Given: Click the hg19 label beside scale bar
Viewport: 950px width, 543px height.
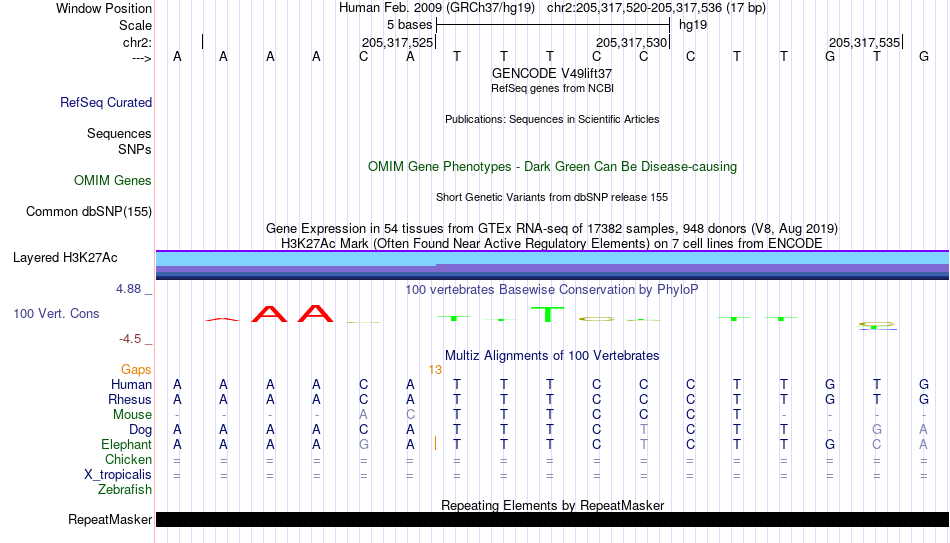Looking at the screenshot, I should 693,25.
